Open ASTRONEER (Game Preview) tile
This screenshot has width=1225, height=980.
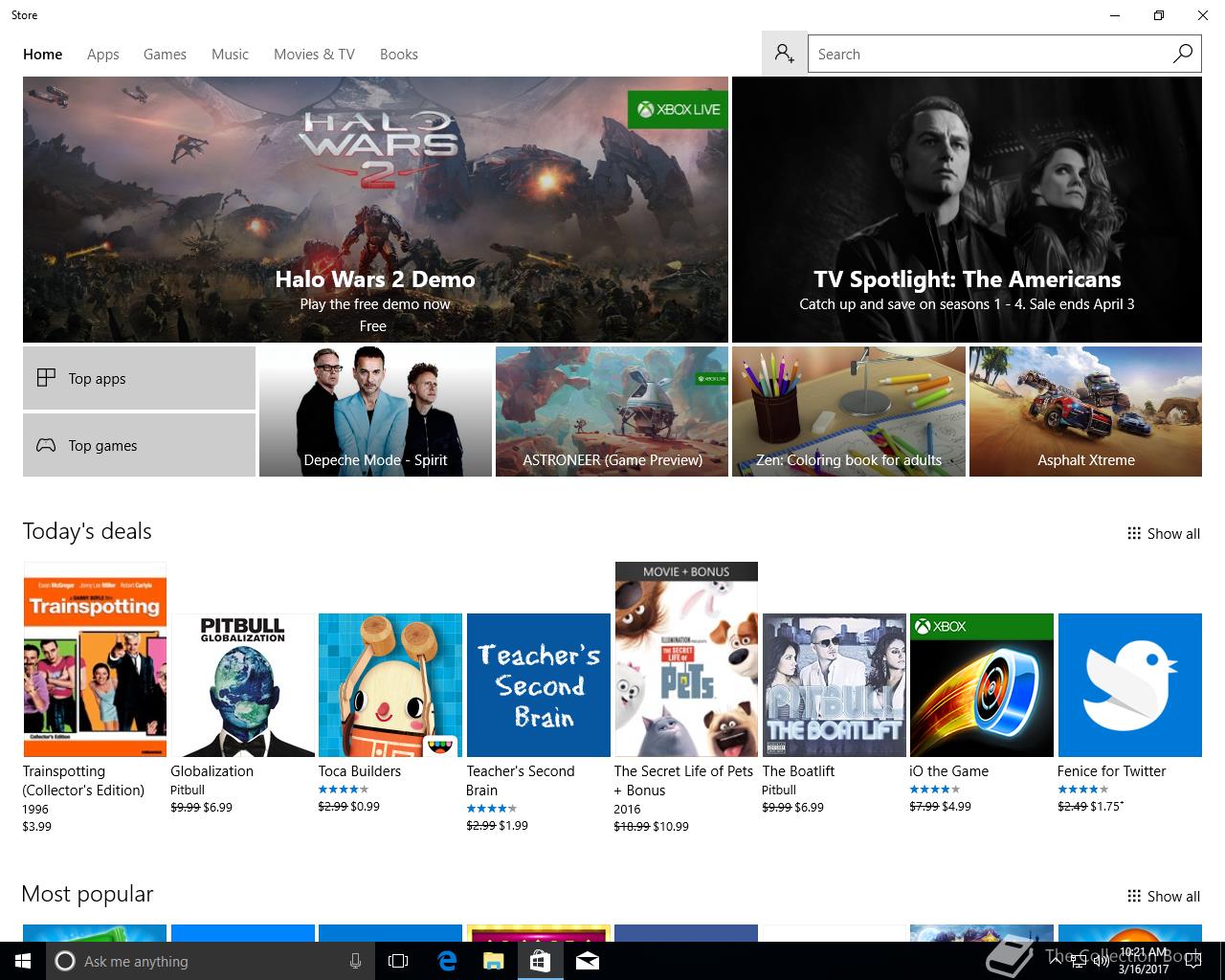(x=612, y=412)
